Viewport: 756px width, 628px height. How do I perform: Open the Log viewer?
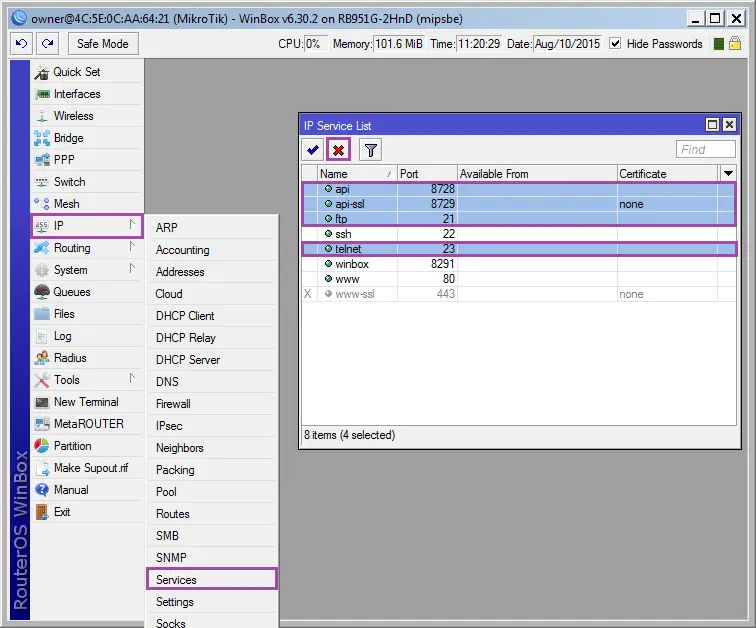(88, 336)
